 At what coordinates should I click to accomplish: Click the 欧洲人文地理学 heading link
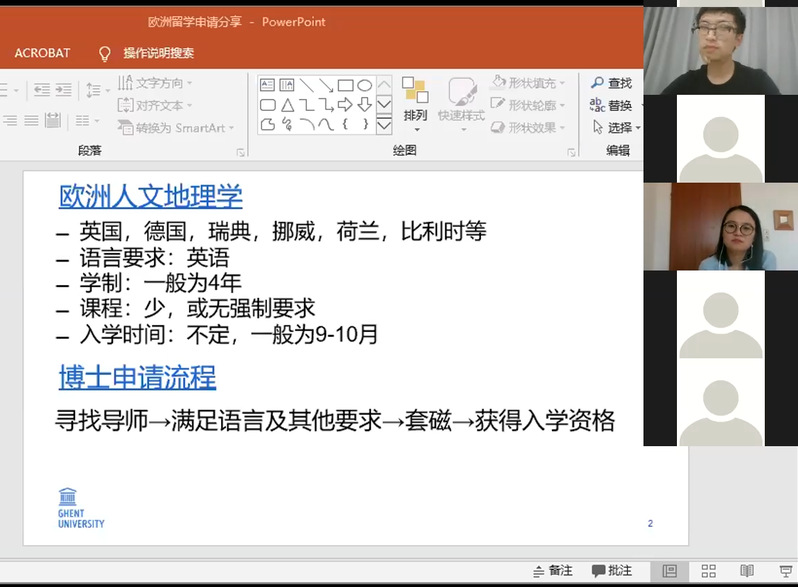point(150,196)
